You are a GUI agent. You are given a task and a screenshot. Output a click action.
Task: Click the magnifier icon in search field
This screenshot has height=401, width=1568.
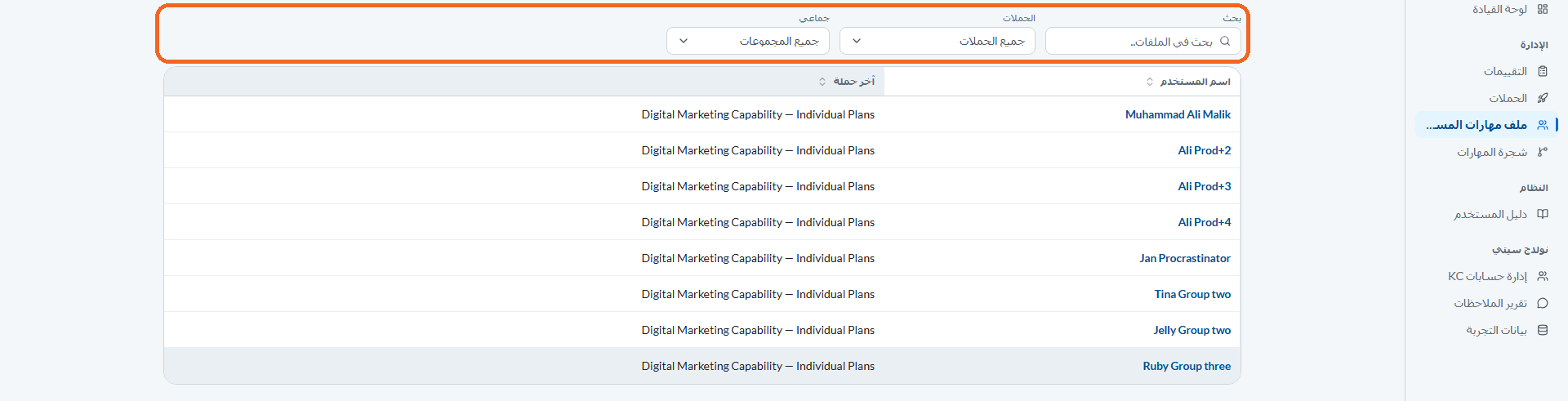click(x=1224, y=41)
